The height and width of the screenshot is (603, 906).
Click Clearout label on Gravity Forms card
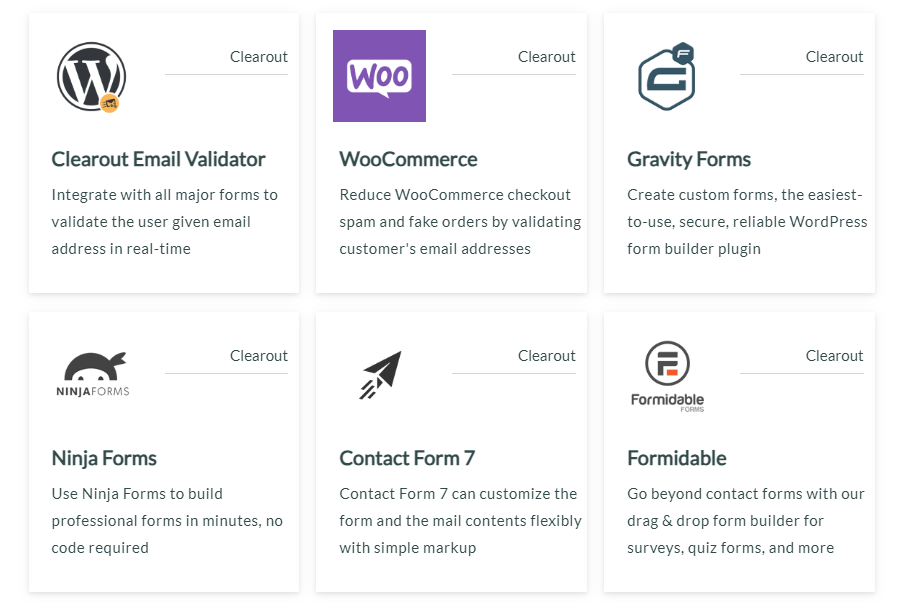834,57
